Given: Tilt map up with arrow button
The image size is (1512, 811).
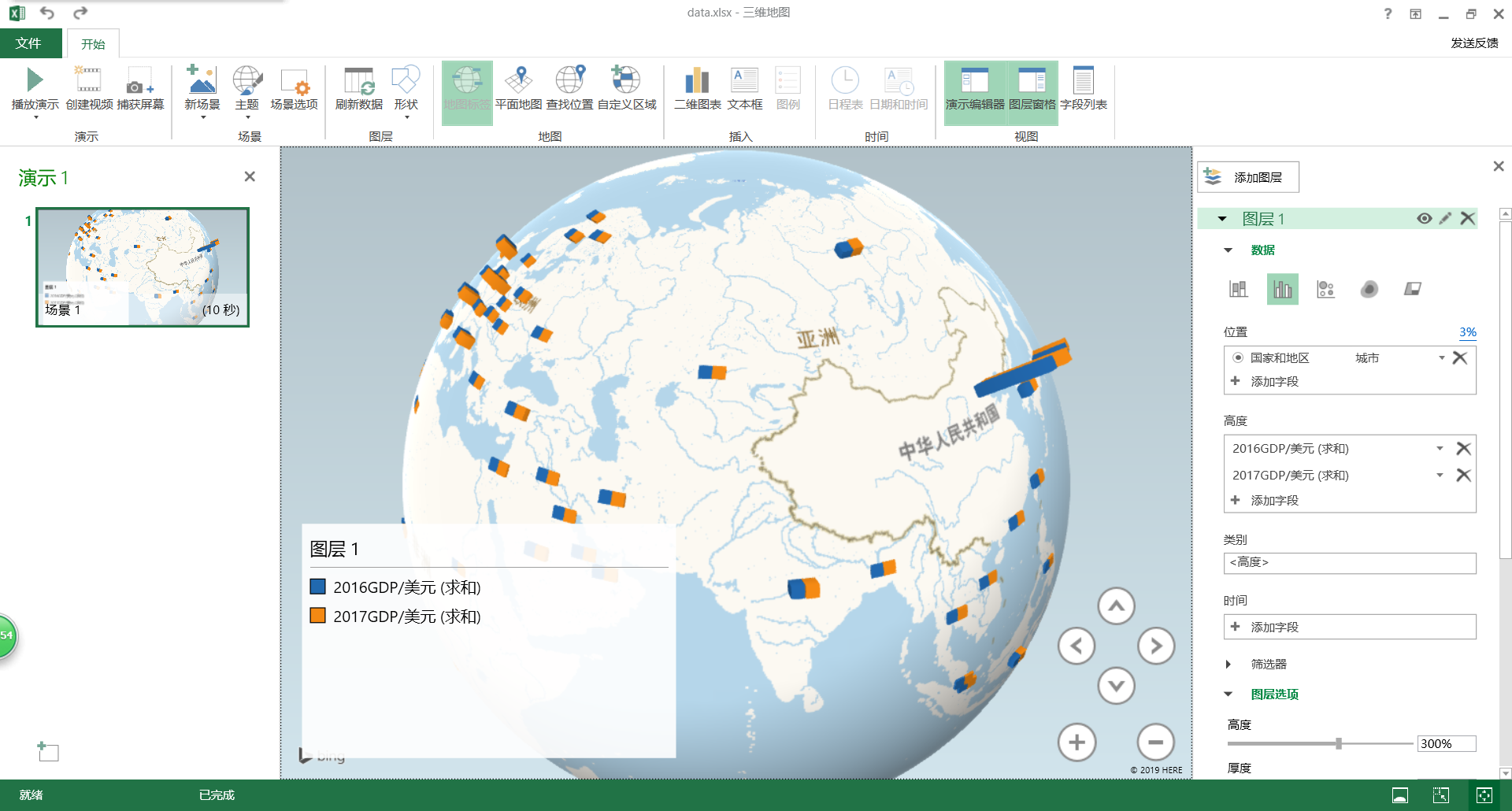Looking at the screenshot, I should tap(1117, 606).
